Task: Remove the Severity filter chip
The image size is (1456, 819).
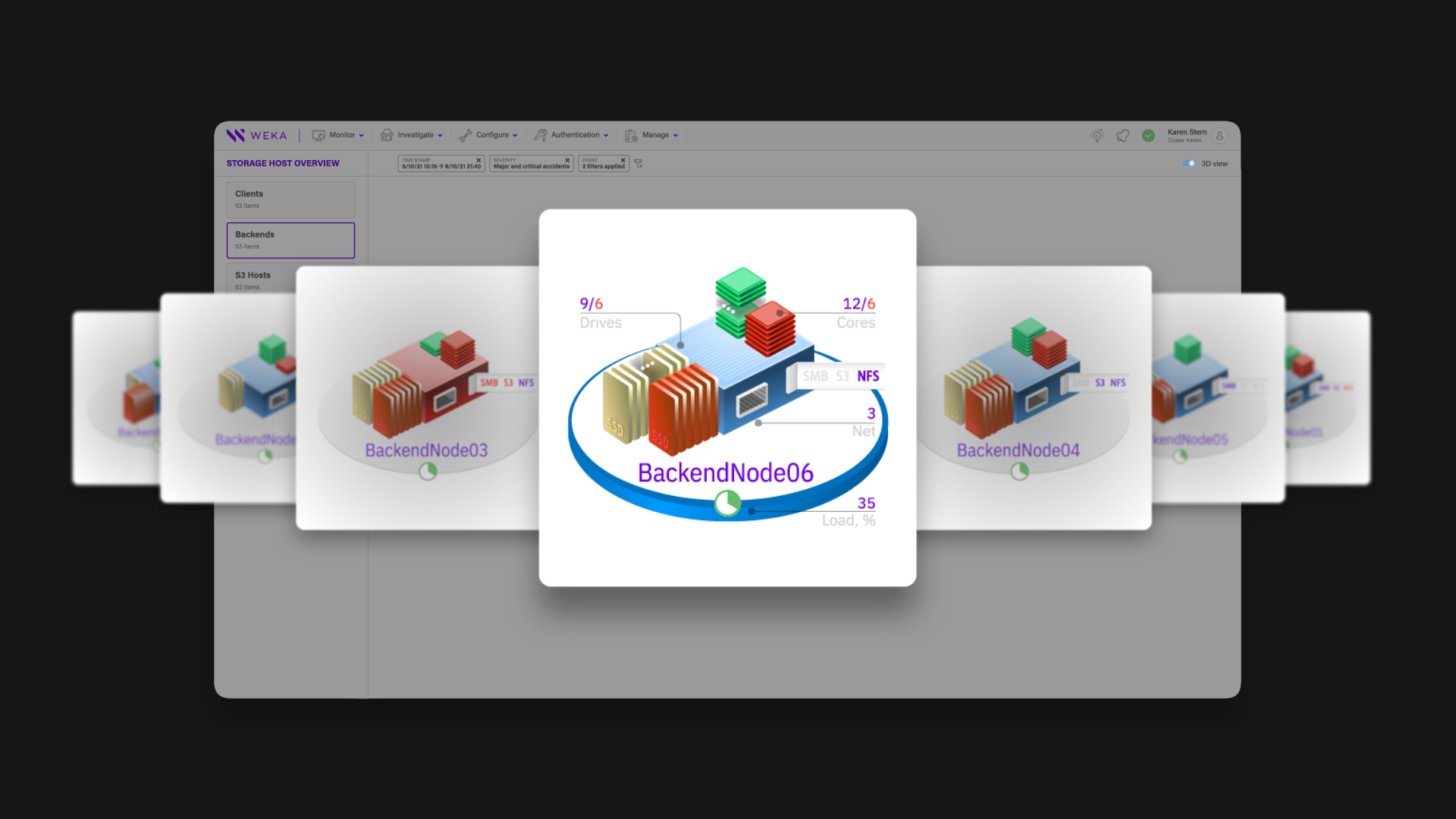Action: [567, 160]
